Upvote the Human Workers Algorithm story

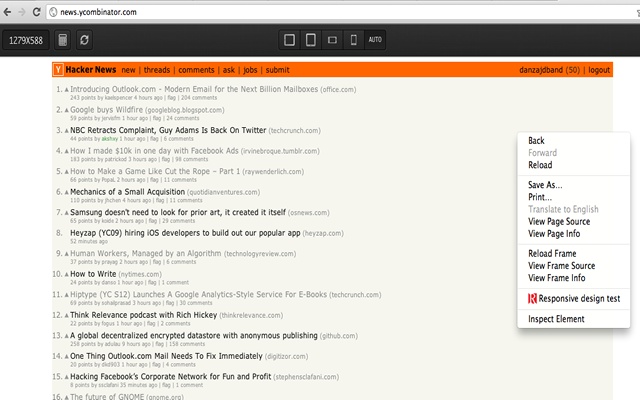pyautogui.click(x=67, y=254)
